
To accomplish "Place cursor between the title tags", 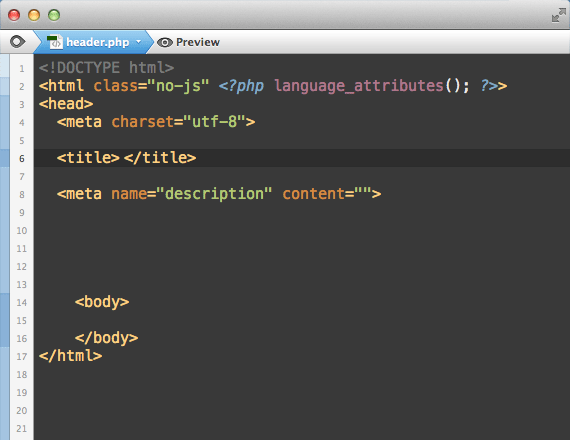I will point(122,158).
